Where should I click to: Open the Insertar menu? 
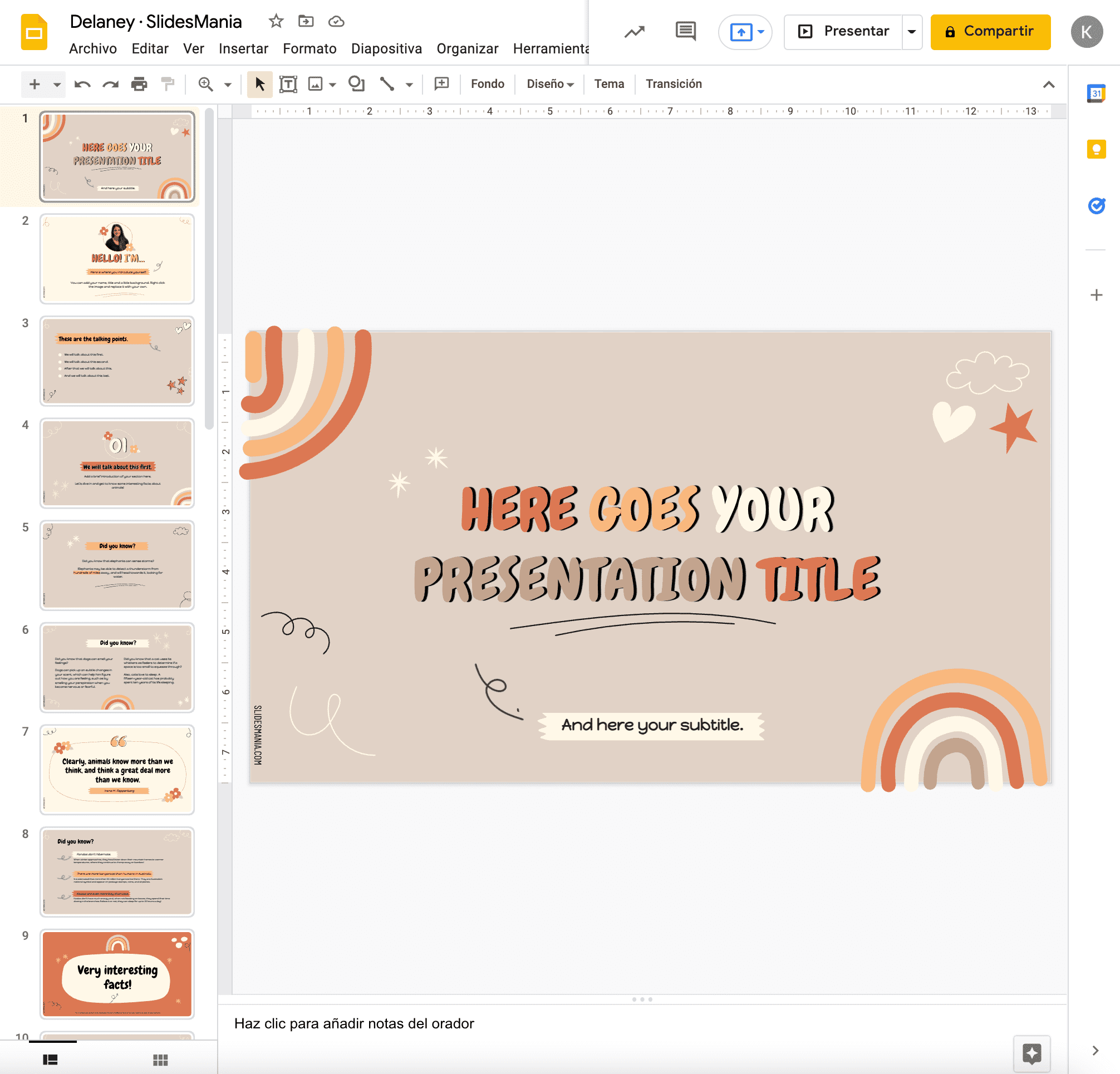click(x=243, y=48)
